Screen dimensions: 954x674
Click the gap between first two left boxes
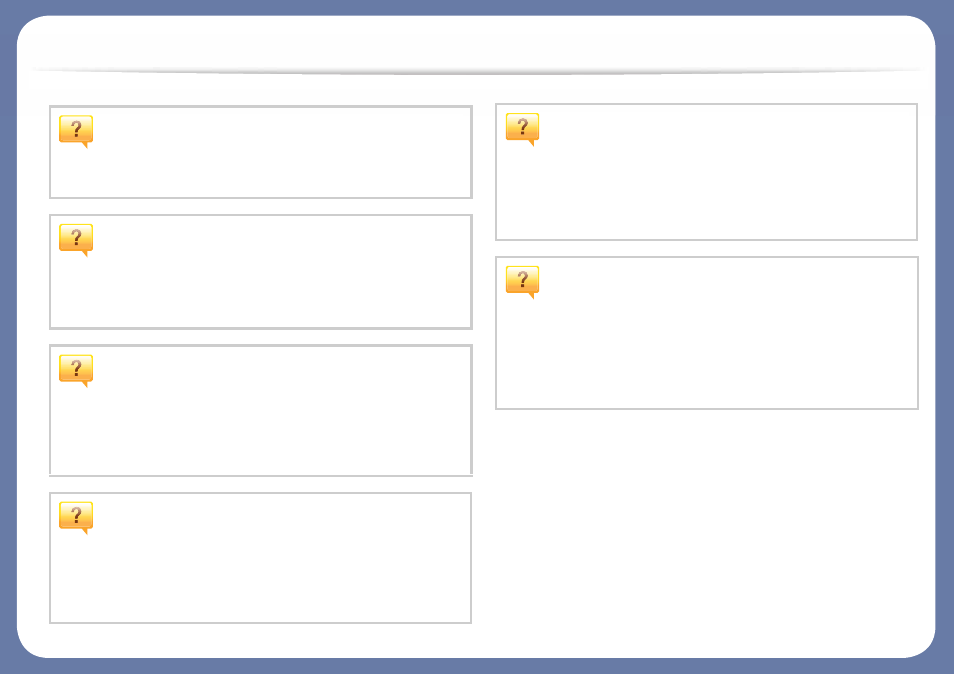click(x=260, y=206)
